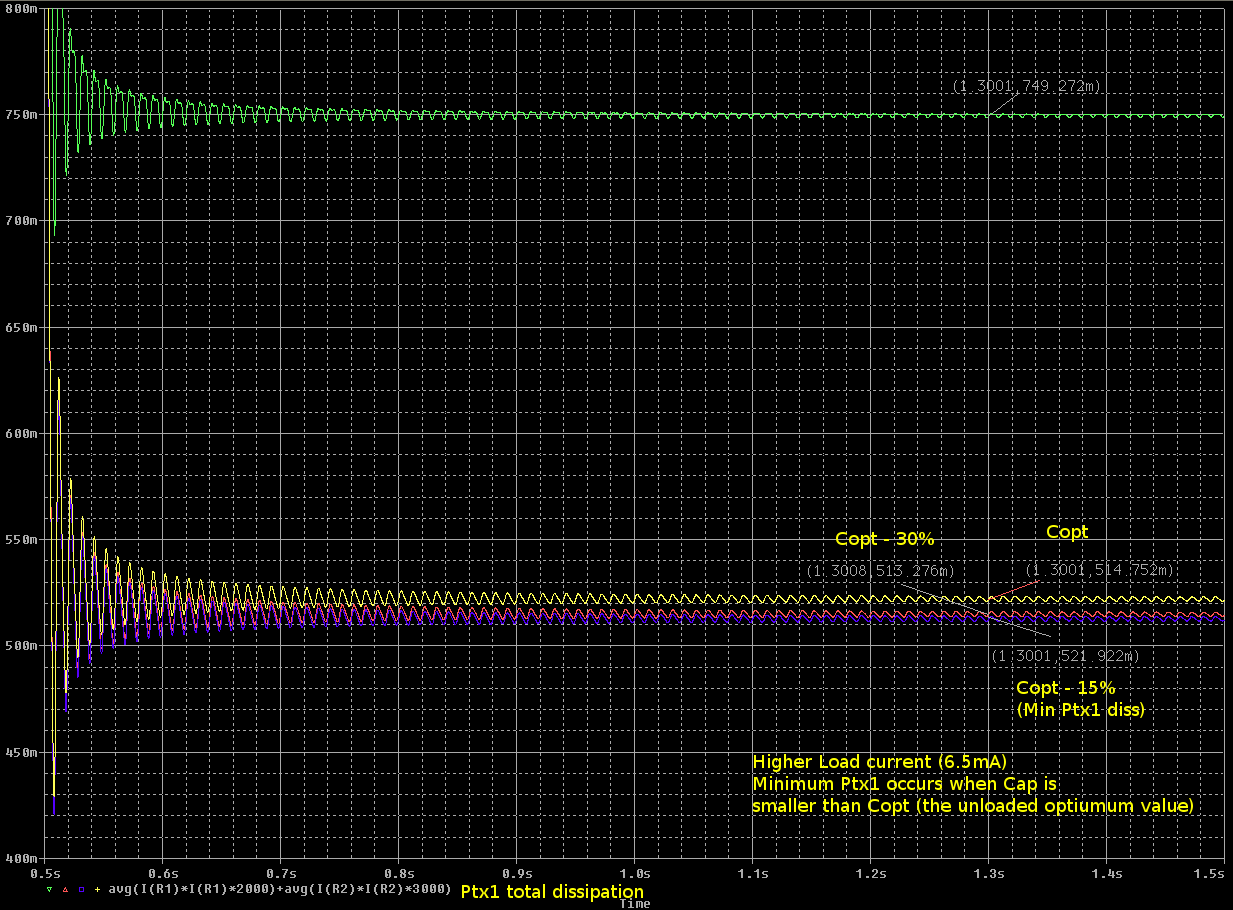Click the 'Ptx1 total dissipation' label

pyautogui.click(x=552, y=891)
